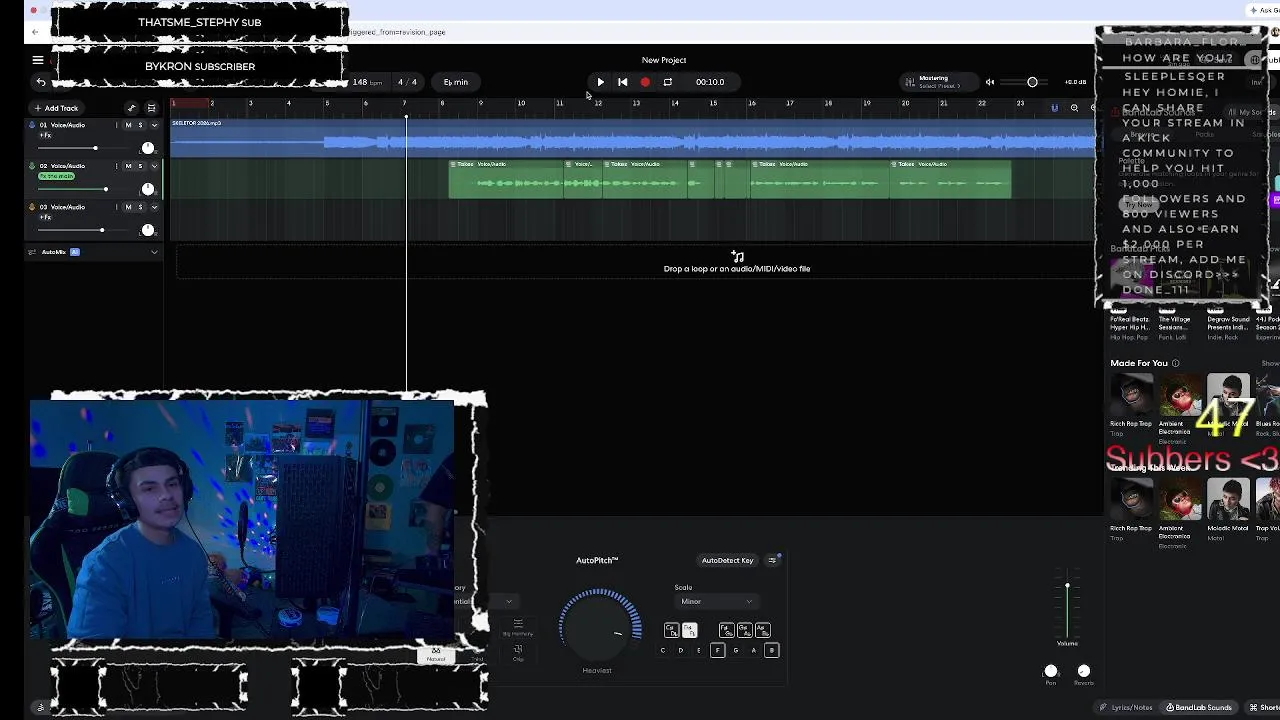Toggle the C note key
This screenshot has height=720, width=1280.
(662, 650)
